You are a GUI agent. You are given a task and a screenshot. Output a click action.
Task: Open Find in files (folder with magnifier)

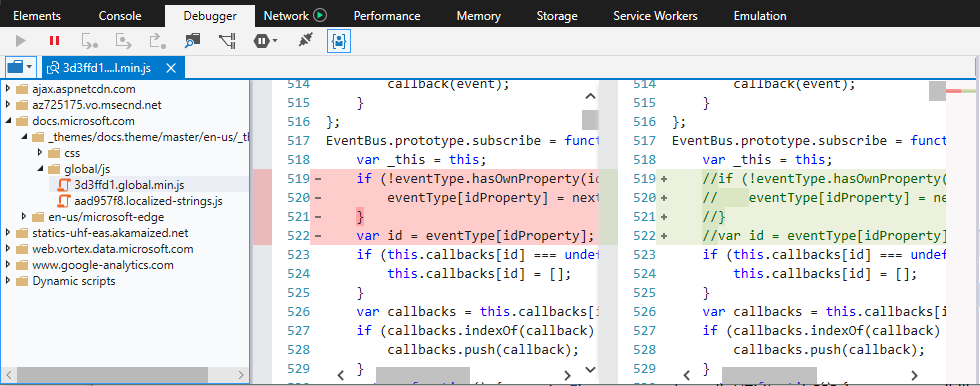click(x=192, y=41)
